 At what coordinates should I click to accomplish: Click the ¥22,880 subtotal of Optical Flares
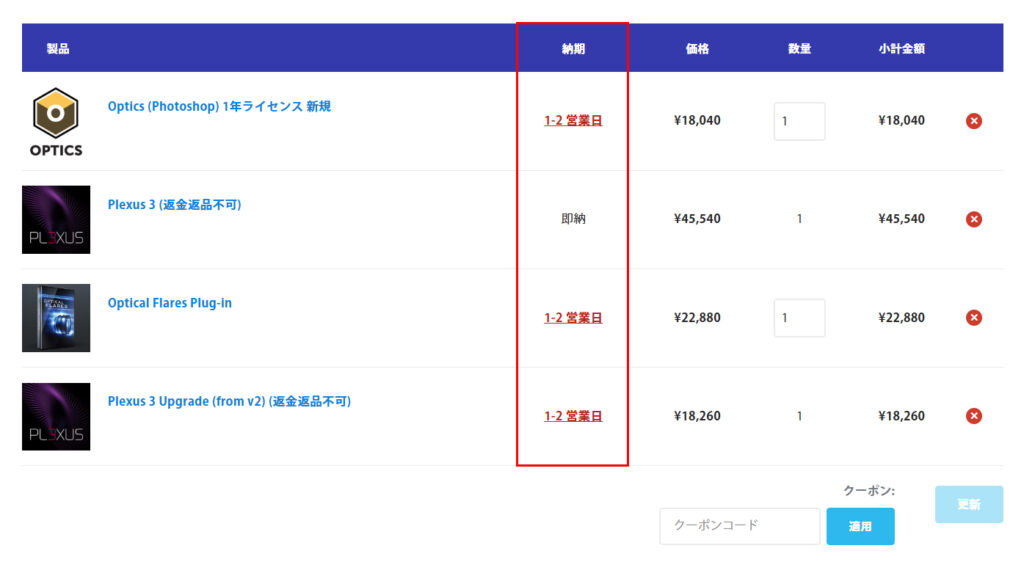901,318
